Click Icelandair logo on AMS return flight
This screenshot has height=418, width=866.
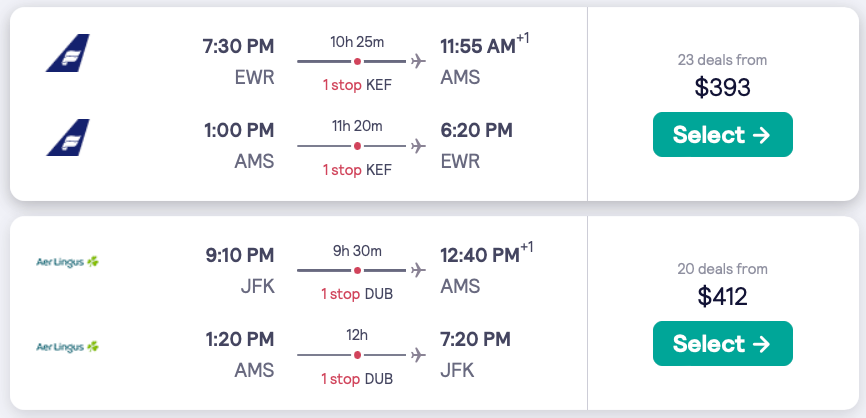(67, 137)
